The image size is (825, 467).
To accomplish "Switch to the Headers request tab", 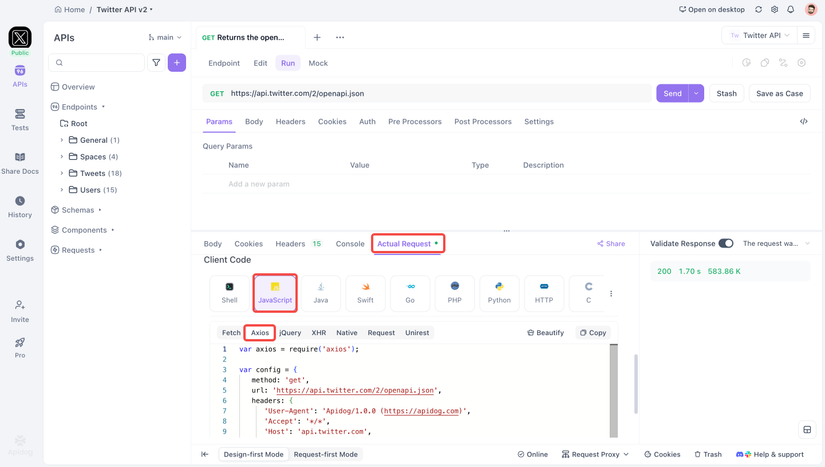I will pyautogui.click(x=290, y=121).
